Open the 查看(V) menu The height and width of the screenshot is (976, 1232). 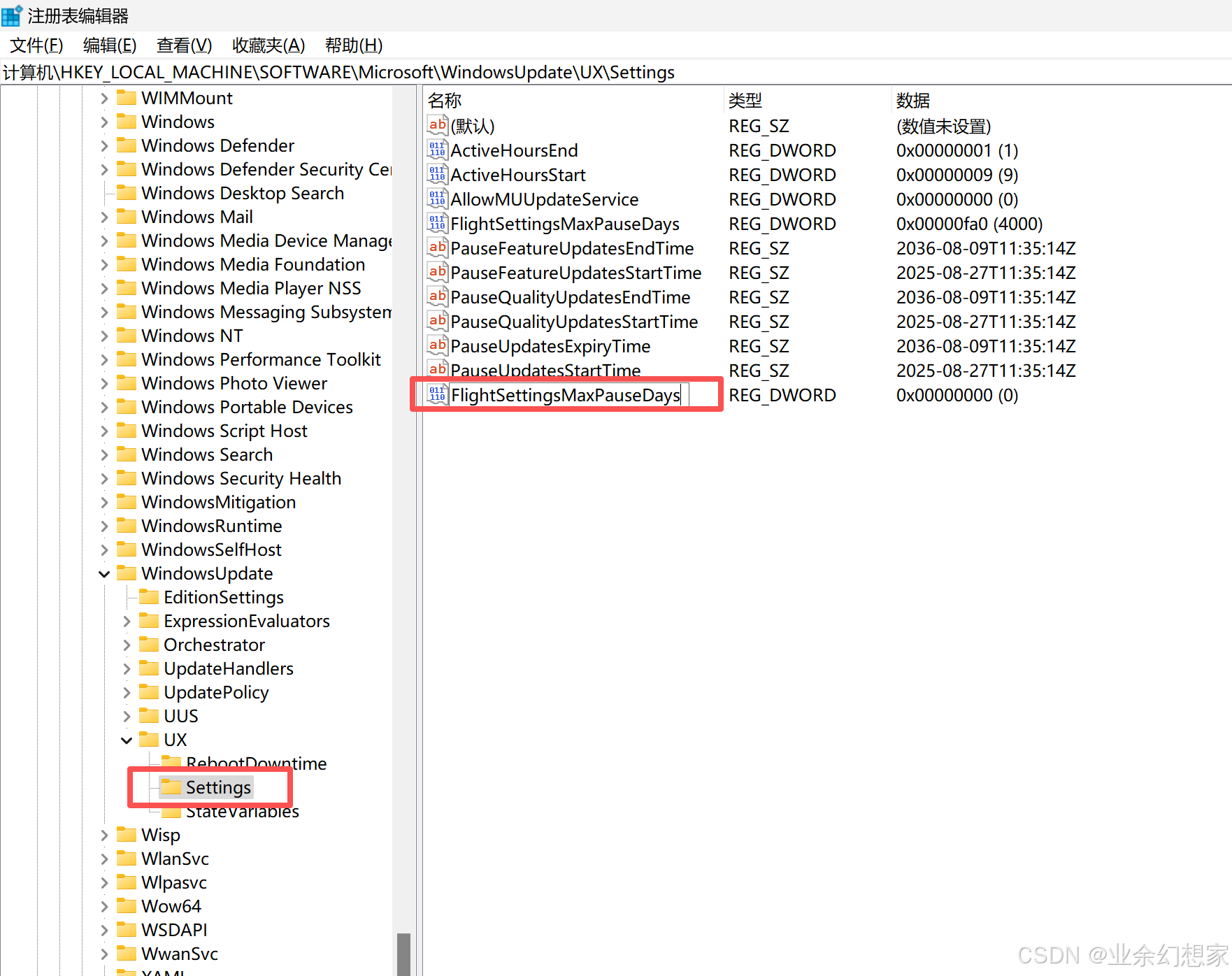tap(185, 45)
